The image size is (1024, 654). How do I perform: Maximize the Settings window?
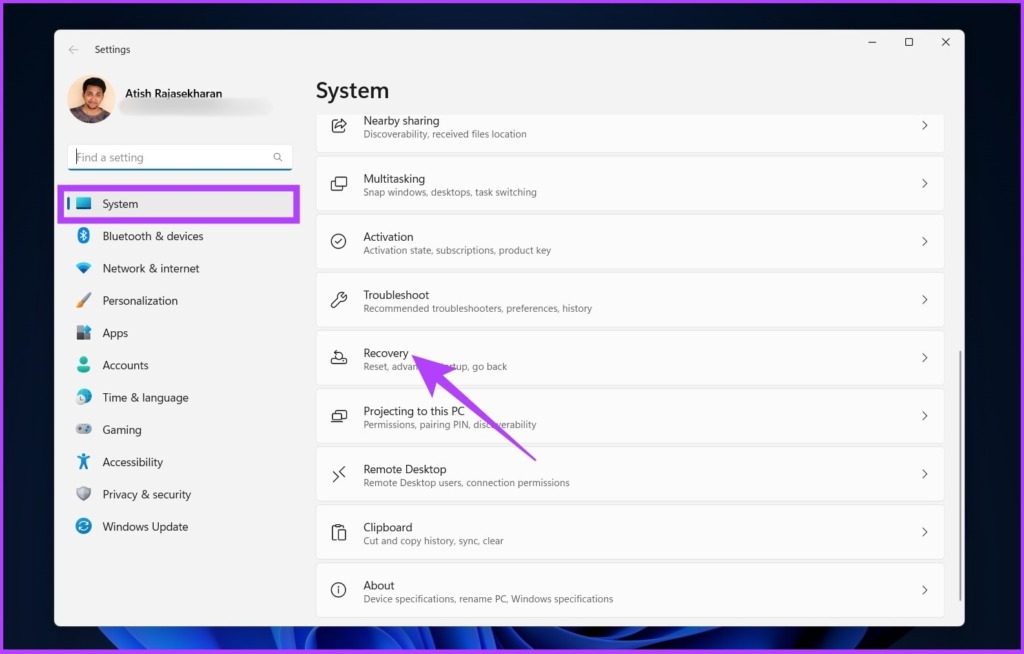point(909,42)
